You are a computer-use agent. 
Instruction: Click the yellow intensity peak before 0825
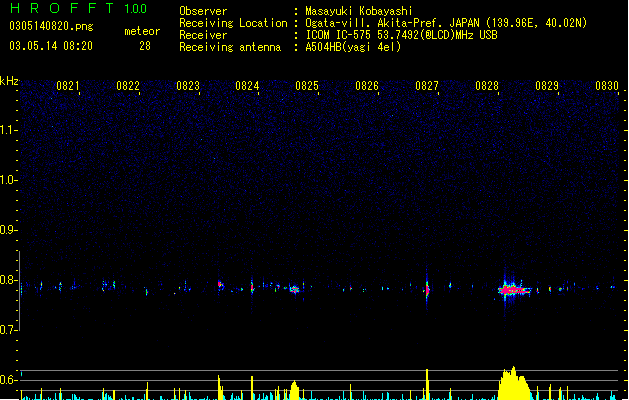pyautogui.click(x=294, y=390)
